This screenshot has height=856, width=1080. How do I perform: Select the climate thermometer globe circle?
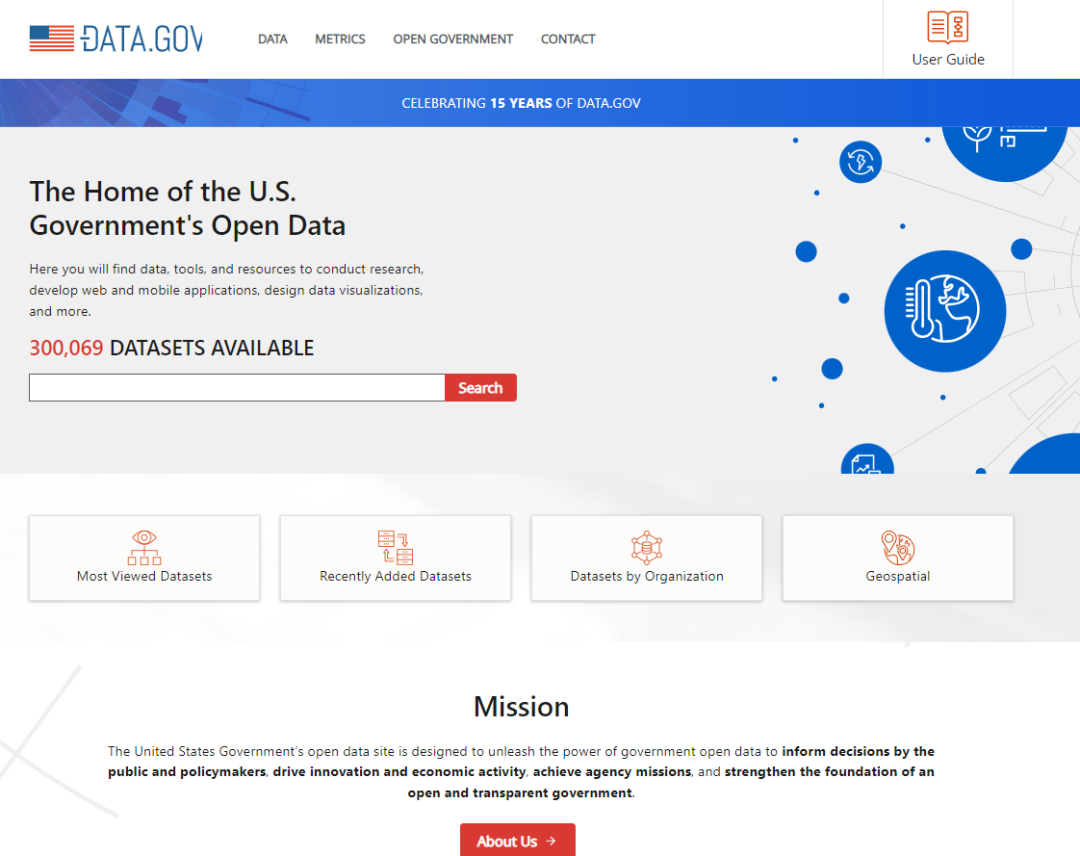click(x=945, y=311)
